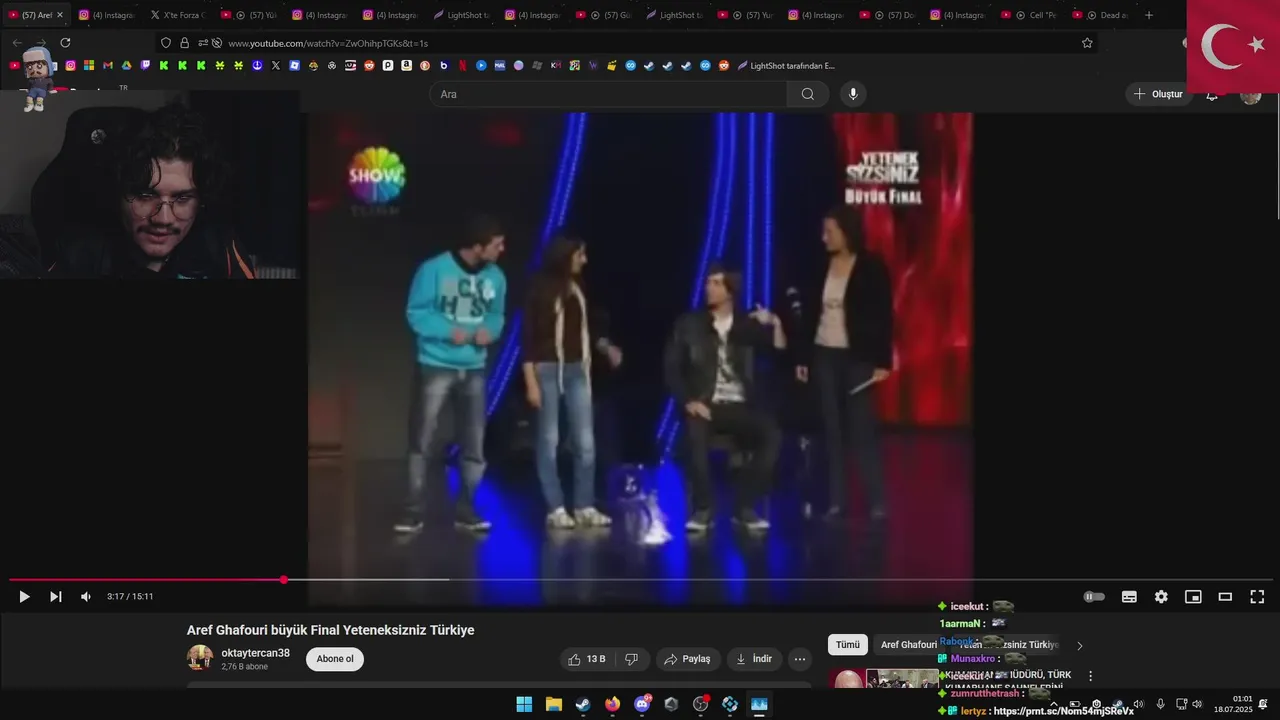Open File Explorer from the taskbar
Viewport: 1280px width, 720px height.
coord(554,704)
